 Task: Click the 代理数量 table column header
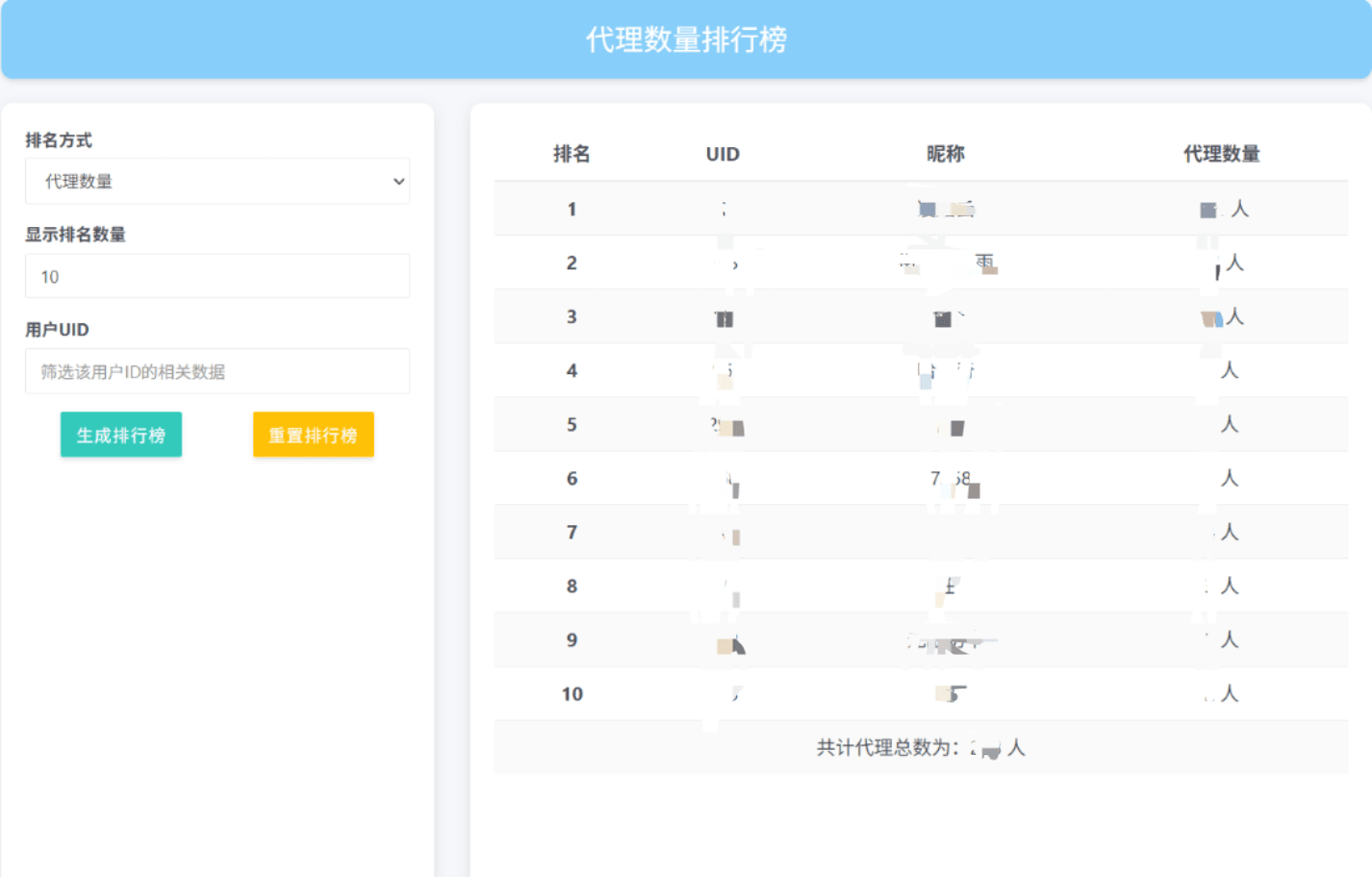(x=1221, y=154)
